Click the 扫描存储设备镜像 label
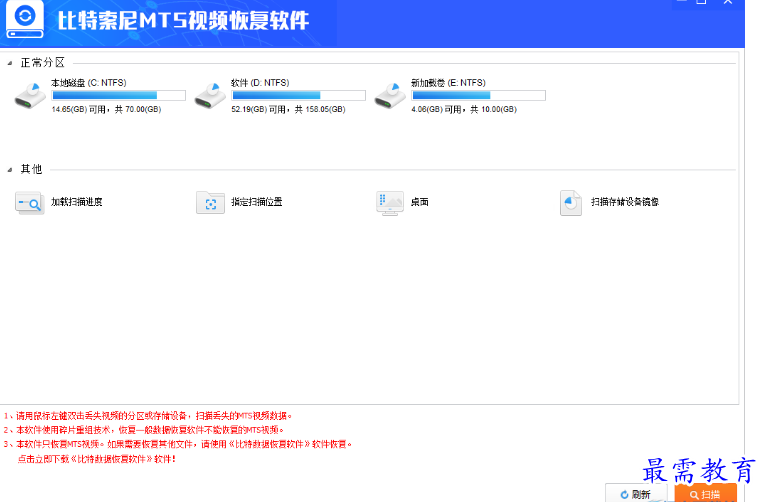 pyautogui.click(x=625, y=202)
